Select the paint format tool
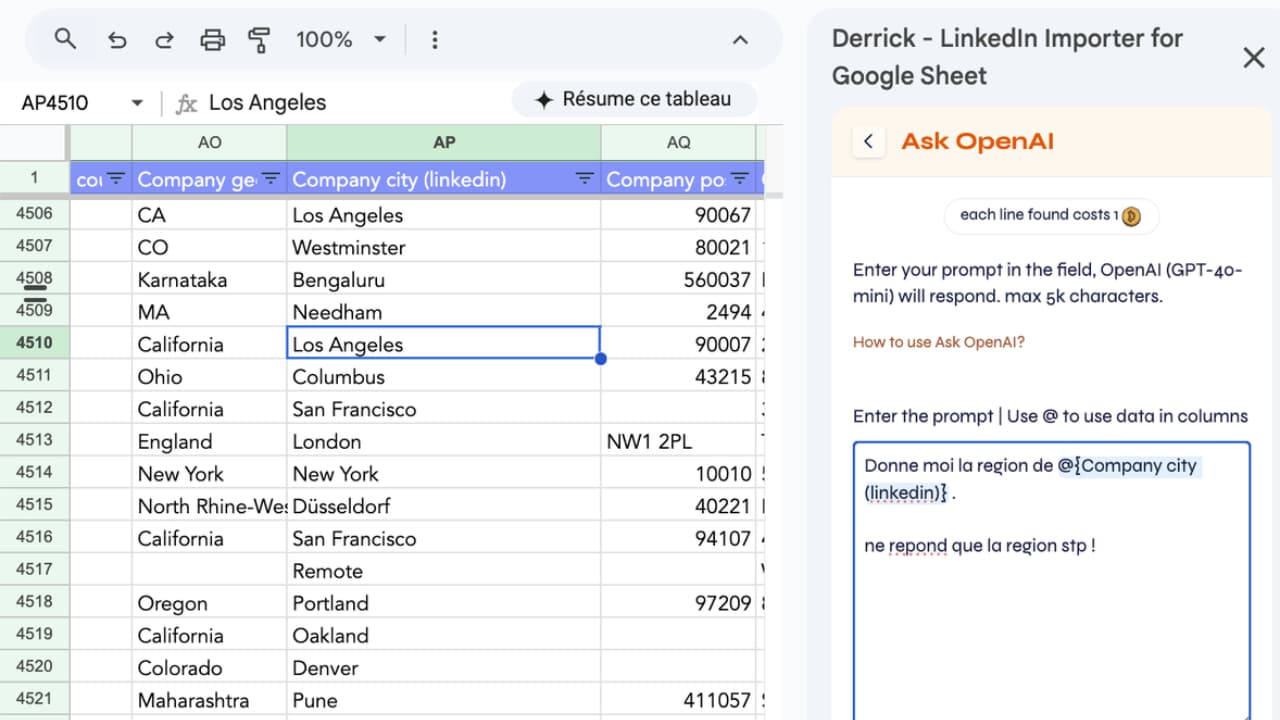The height and width of the screenshot is (720, 1280). click(x=259, y=40)
